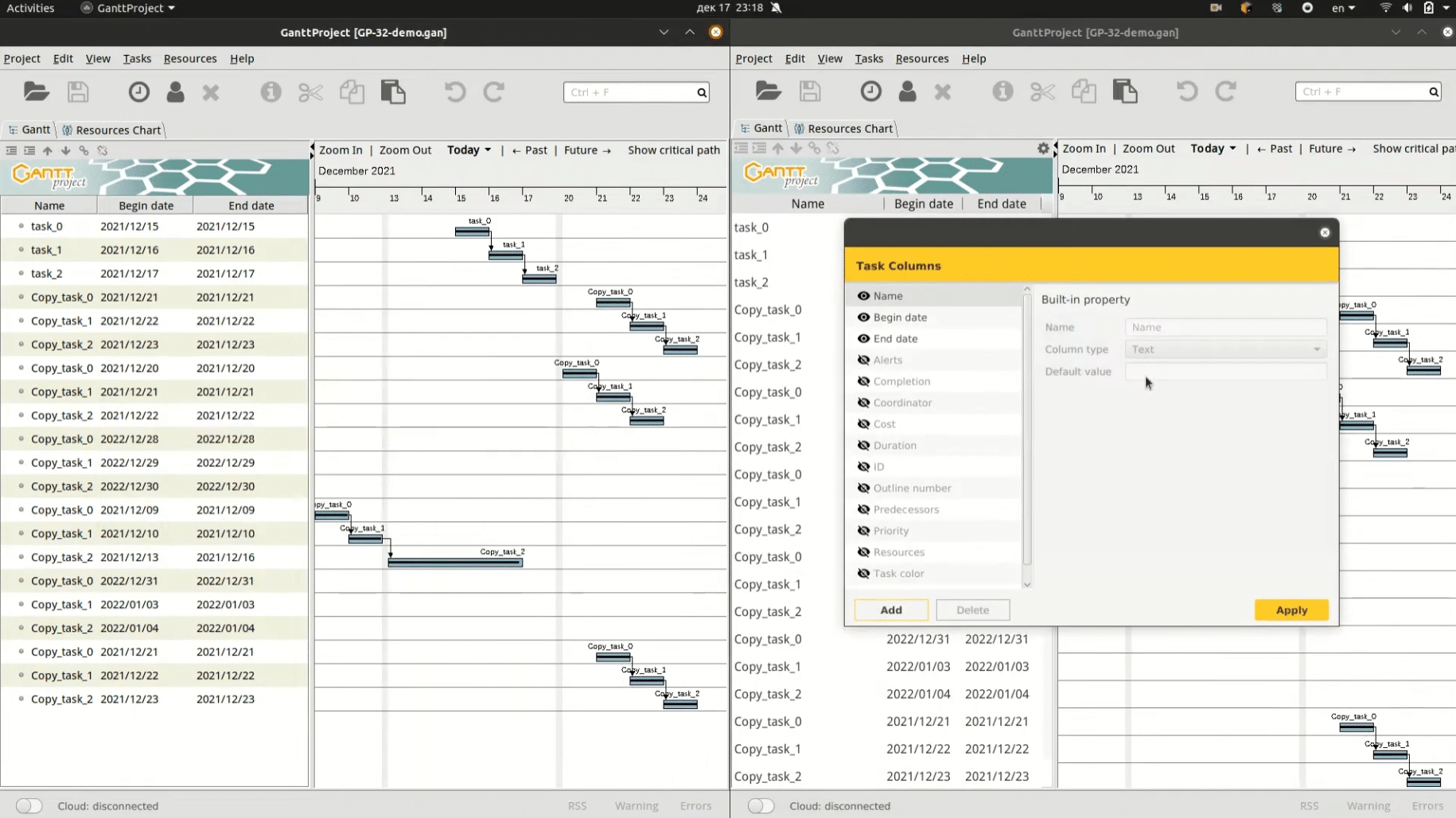Toggle the Cloud disconnected switch in left window
This screenshot has width=1456, height=818.
pyautogui.click(x=29, y=806)
